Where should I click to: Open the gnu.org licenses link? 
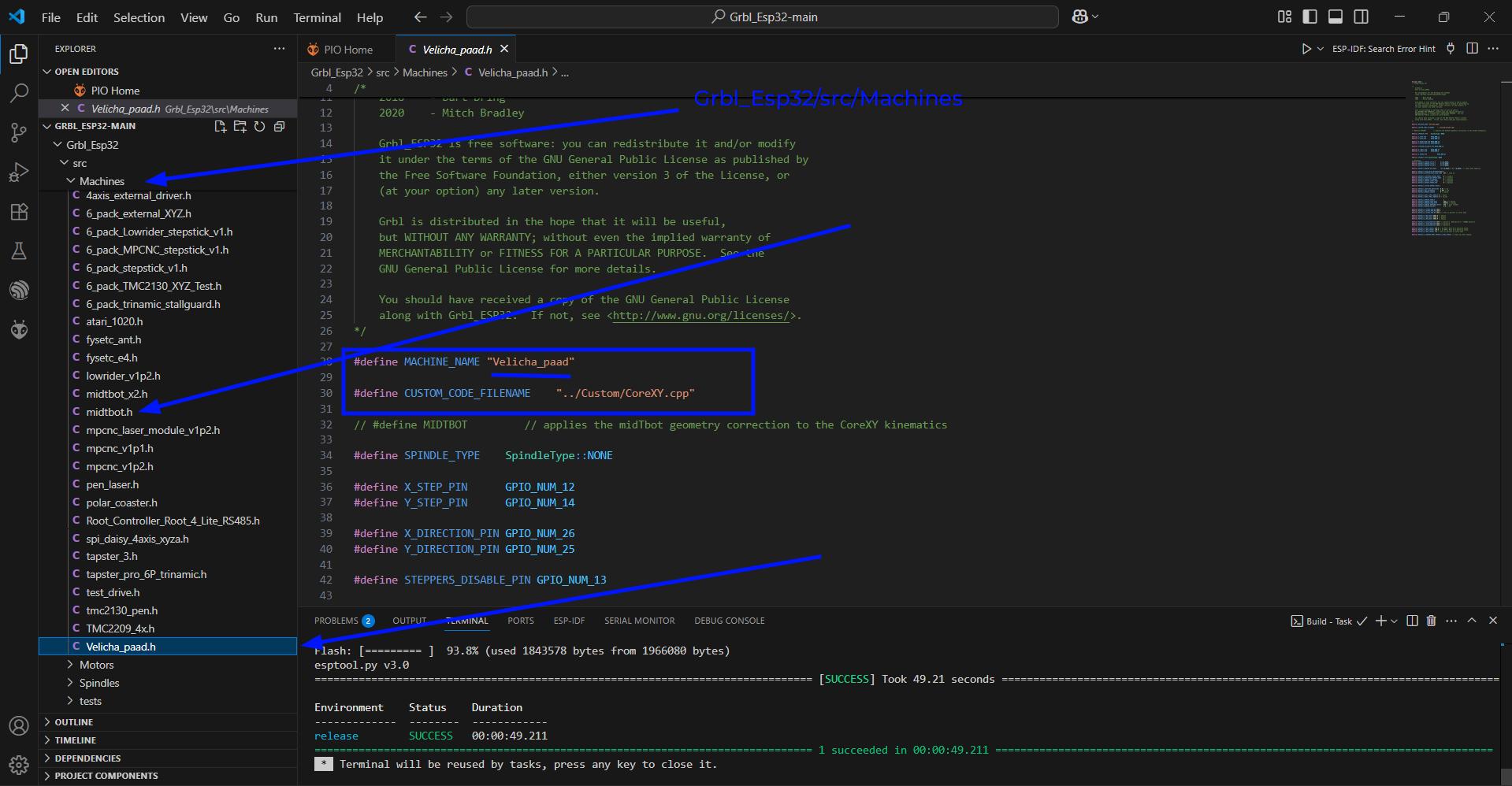pos(700,315)
